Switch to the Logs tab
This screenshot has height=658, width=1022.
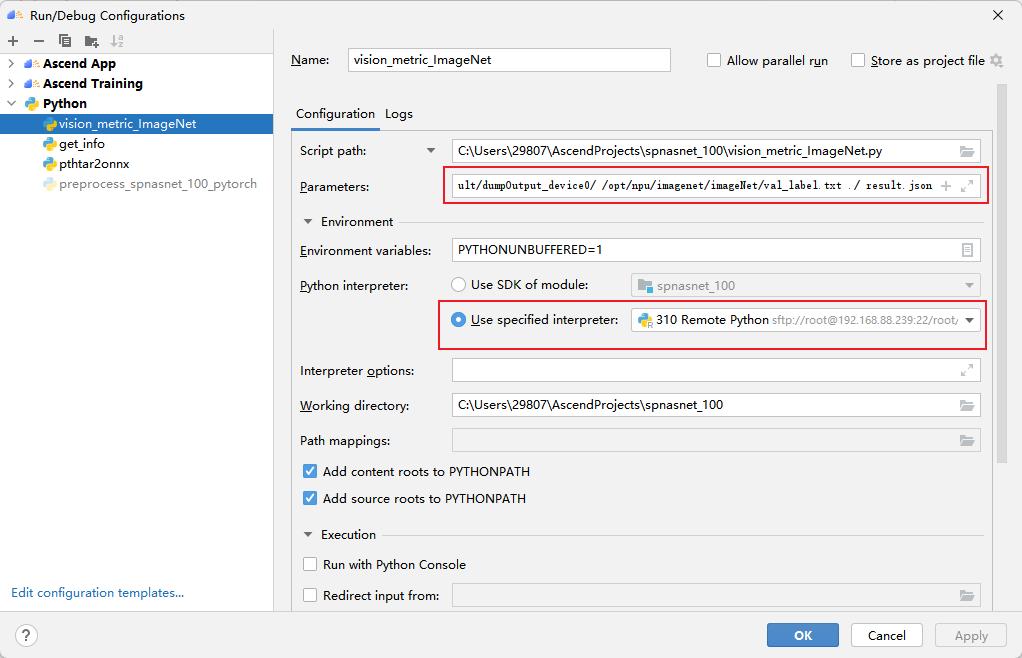(398, 113)
